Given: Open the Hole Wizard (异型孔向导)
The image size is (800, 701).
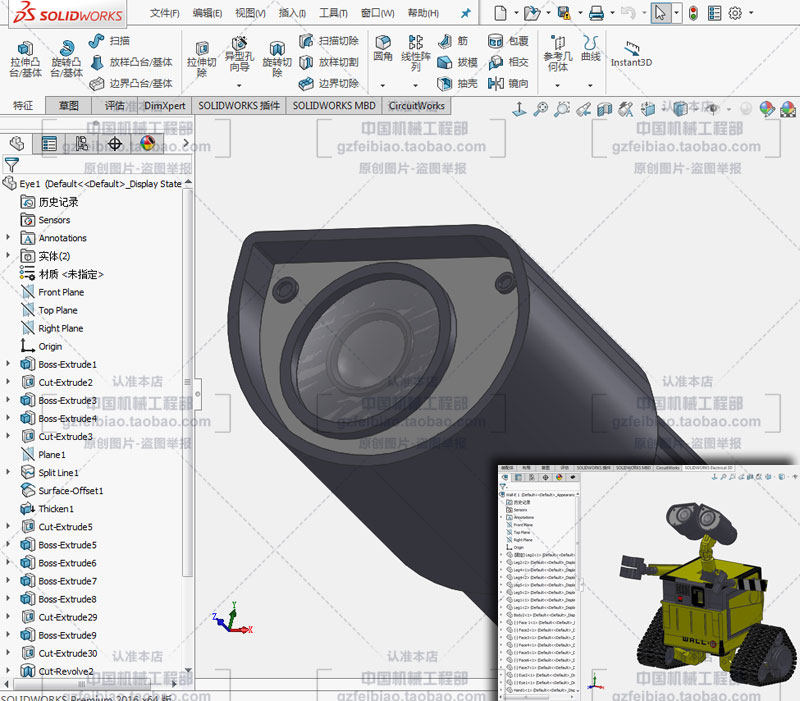Looking at the screenshot, I should [x=239, y=55].
